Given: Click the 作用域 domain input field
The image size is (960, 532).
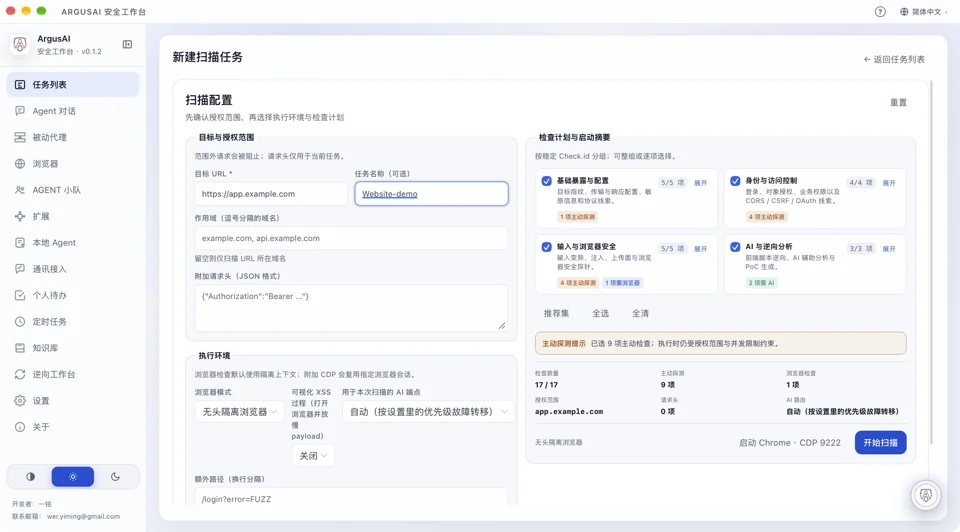Looking at the screenshot, I should [x=351, y=238].
